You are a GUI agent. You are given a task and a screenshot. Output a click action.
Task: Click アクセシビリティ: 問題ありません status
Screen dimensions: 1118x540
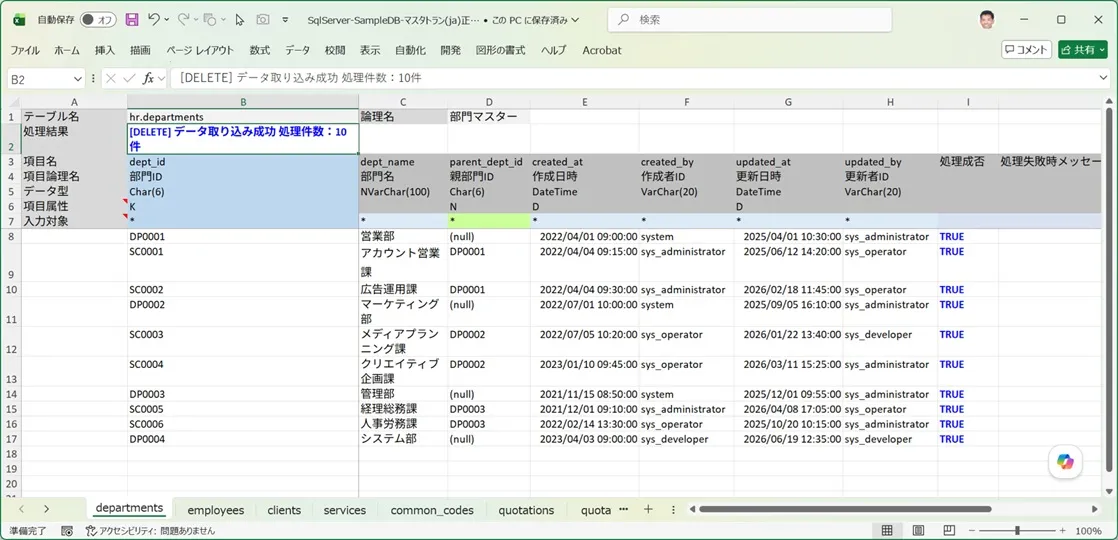150,531
